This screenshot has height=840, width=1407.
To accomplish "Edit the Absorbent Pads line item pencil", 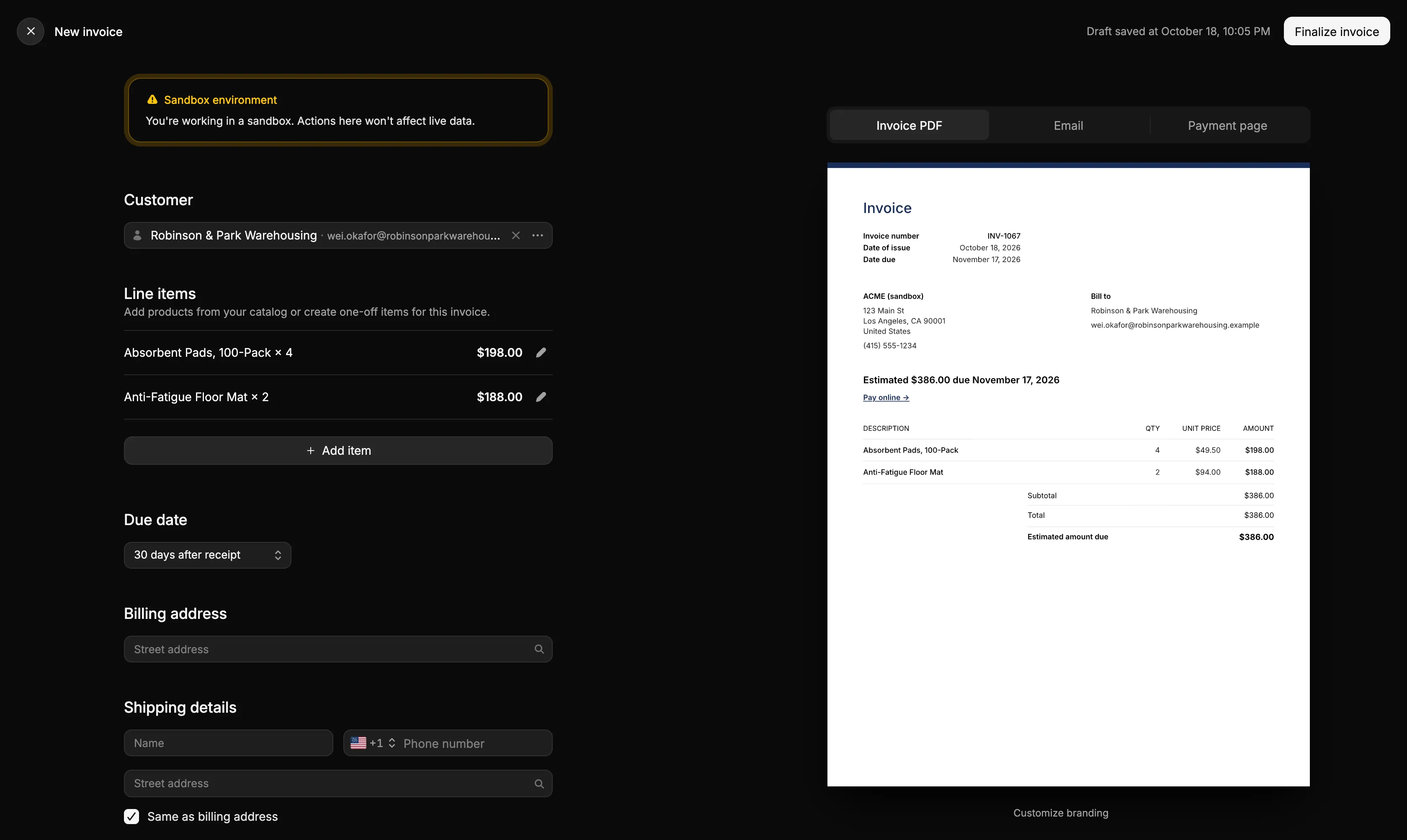I will 541,353.
